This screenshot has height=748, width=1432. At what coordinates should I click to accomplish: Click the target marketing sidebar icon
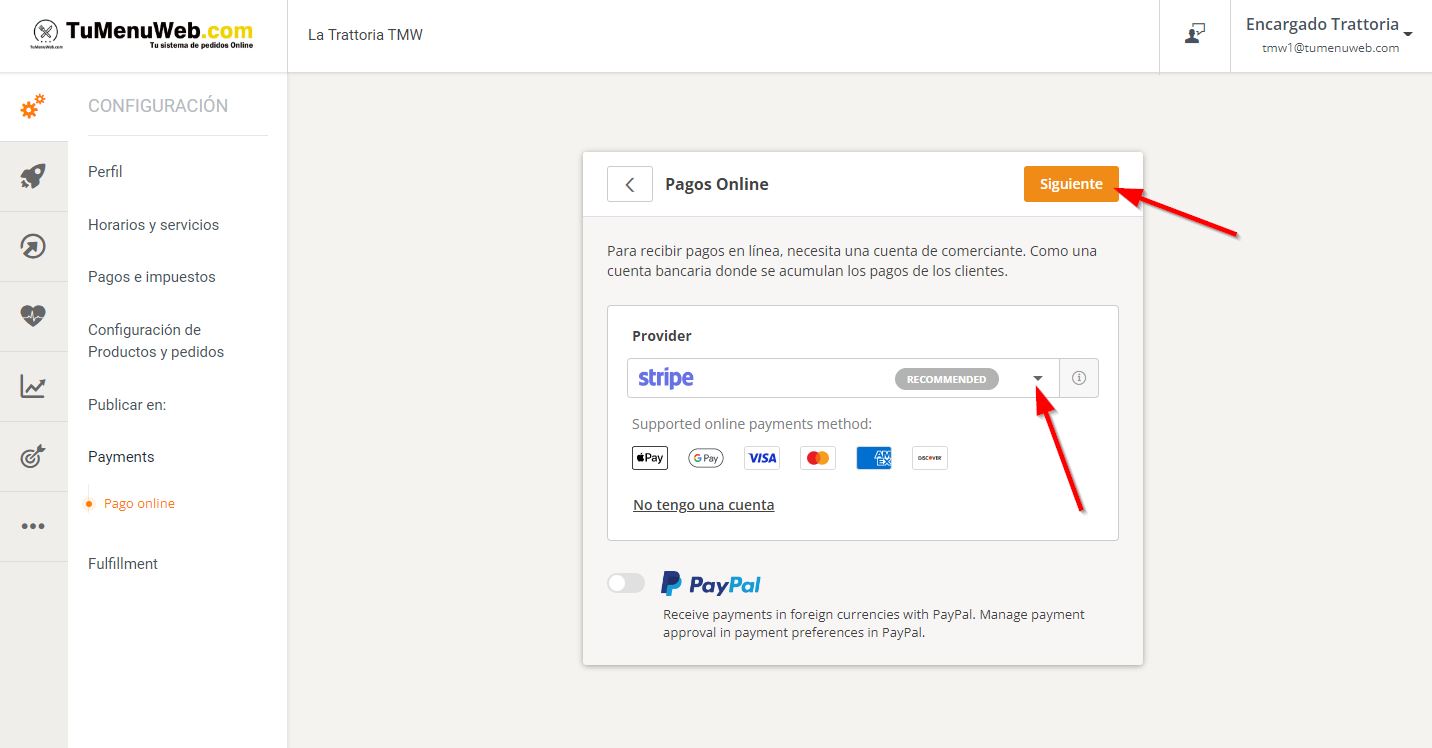33,457
